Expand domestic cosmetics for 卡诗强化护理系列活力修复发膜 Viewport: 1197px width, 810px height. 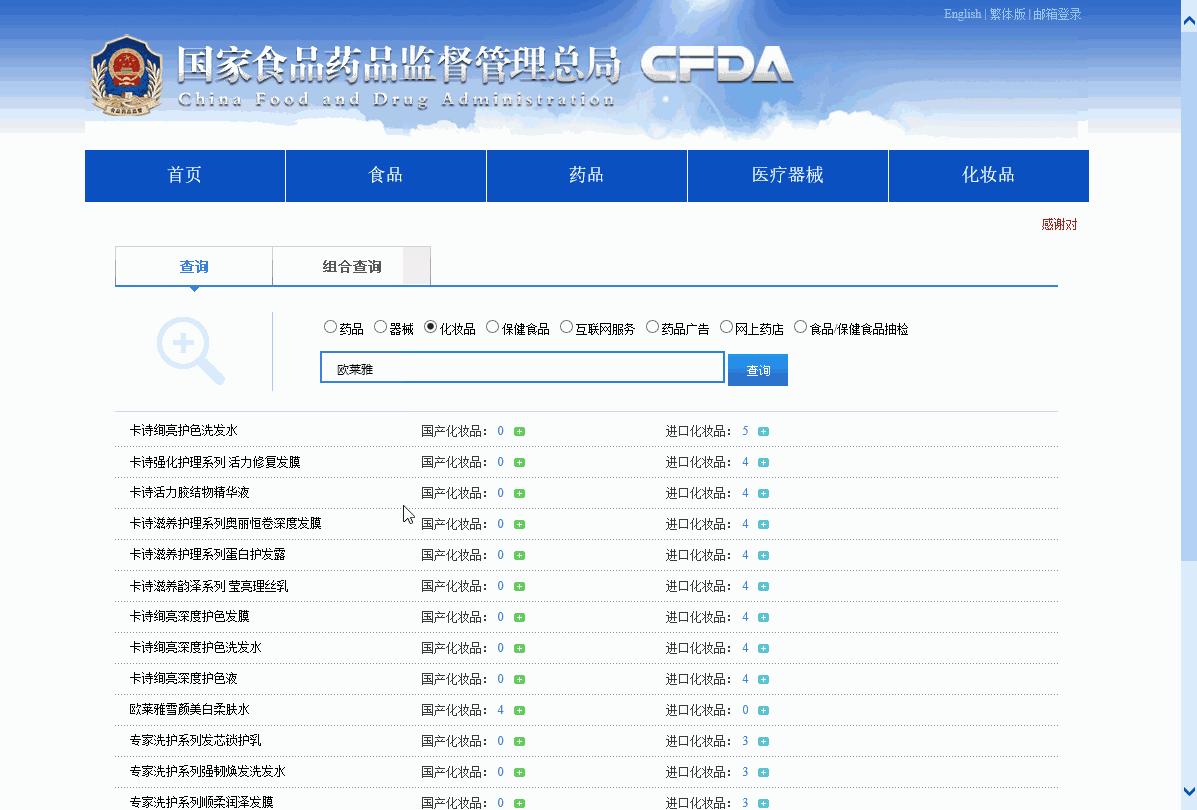coord(519,462)
